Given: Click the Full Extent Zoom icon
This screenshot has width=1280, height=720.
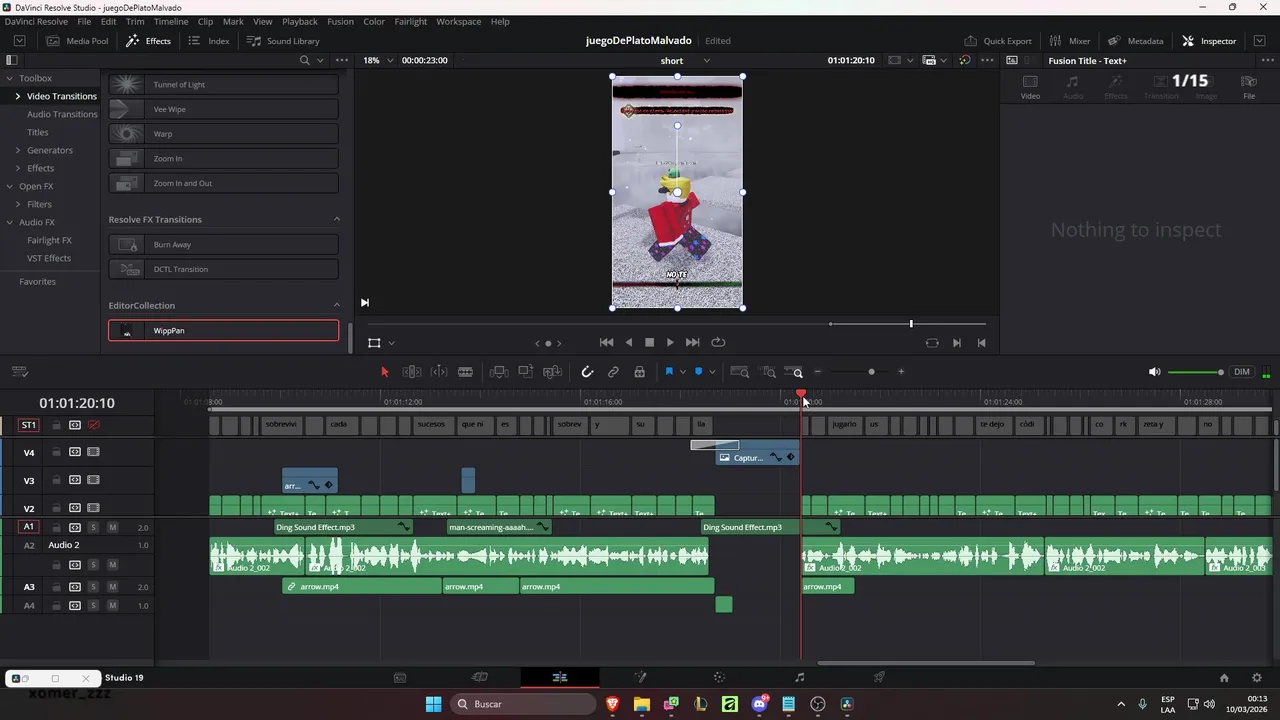Looking at the screenshot, I should pyautogui.click(x=740, y=372).
